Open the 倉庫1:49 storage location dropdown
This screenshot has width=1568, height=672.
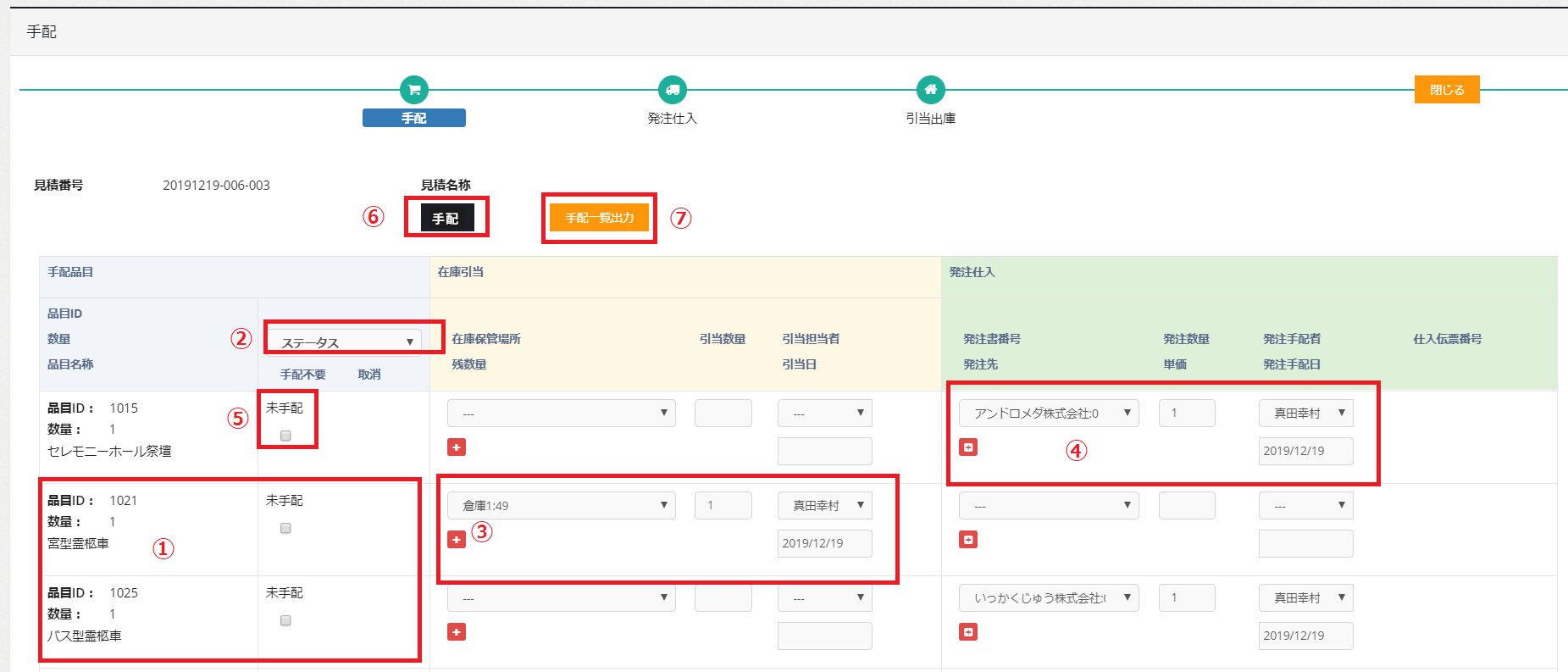[x=561, y=506]
